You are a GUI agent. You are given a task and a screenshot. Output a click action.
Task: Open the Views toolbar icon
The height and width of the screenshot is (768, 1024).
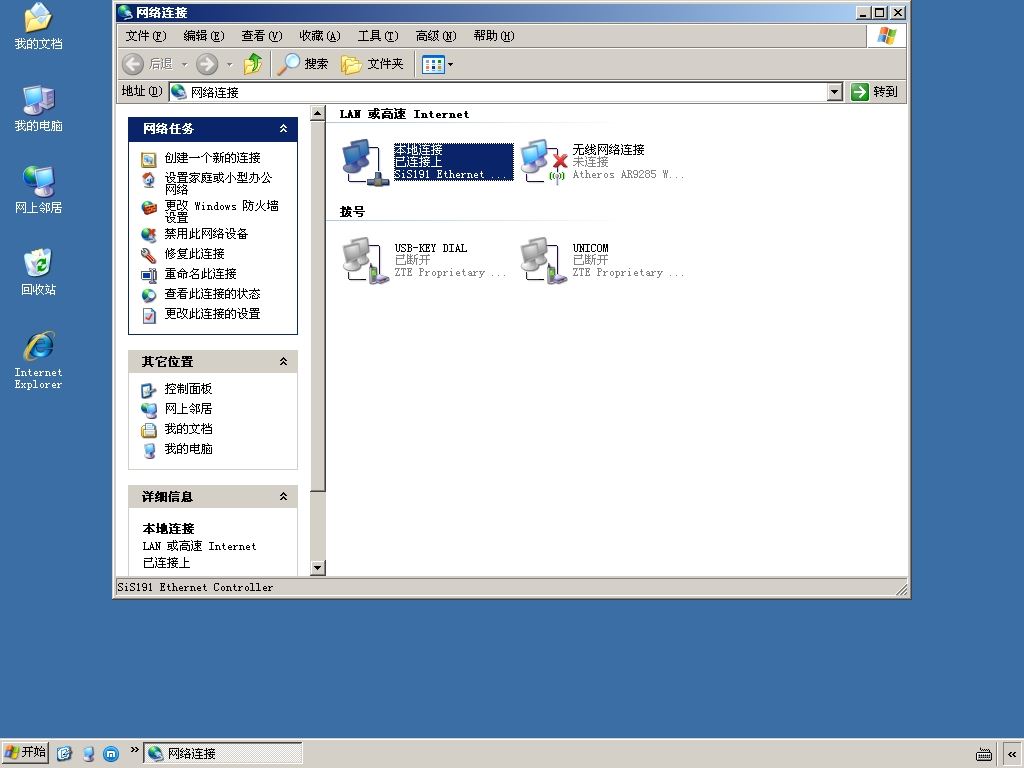point(432,64)
